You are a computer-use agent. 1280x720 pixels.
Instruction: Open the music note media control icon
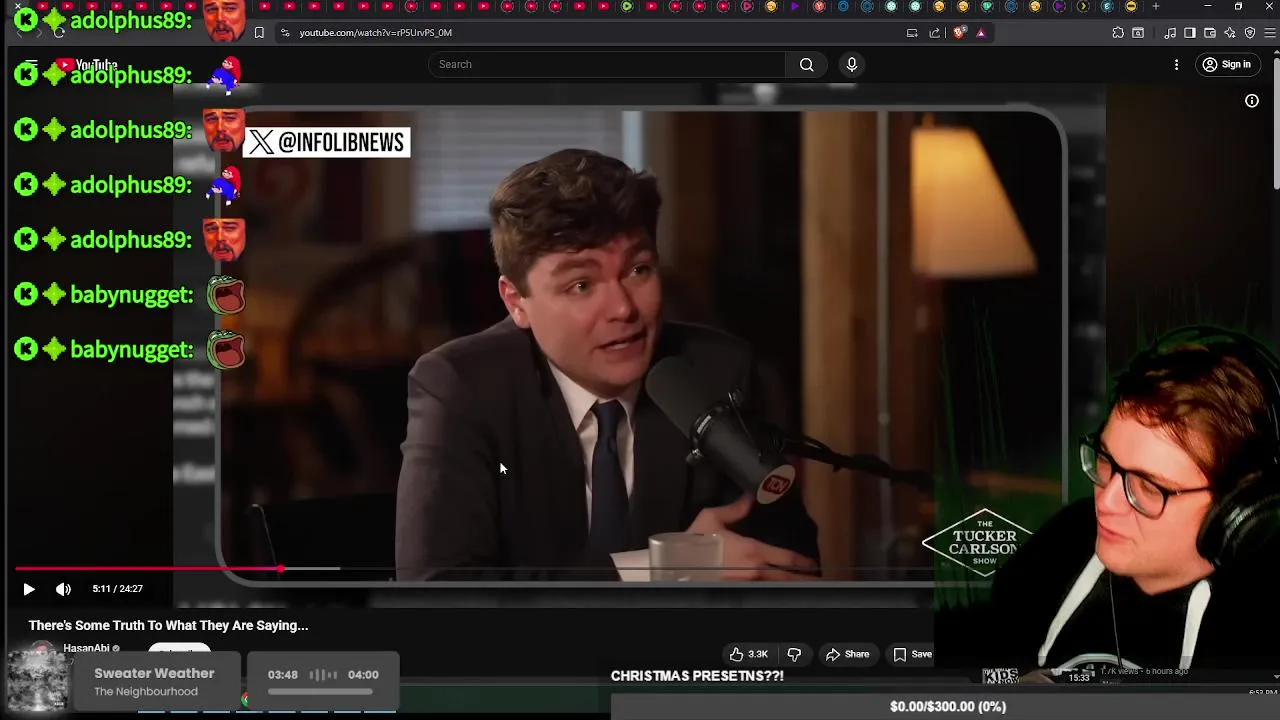[1170, 33]
